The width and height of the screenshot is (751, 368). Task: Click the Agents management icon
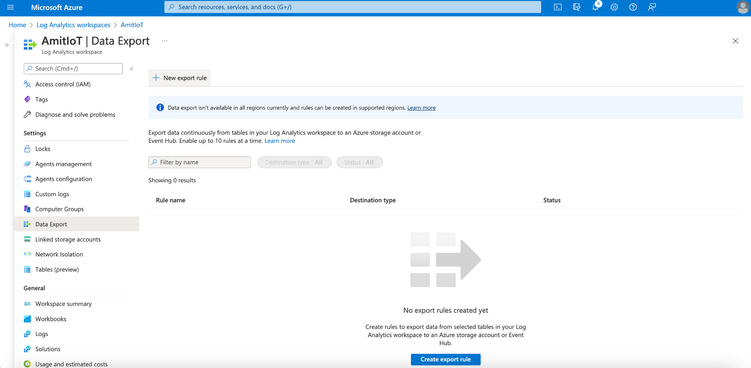27,164
